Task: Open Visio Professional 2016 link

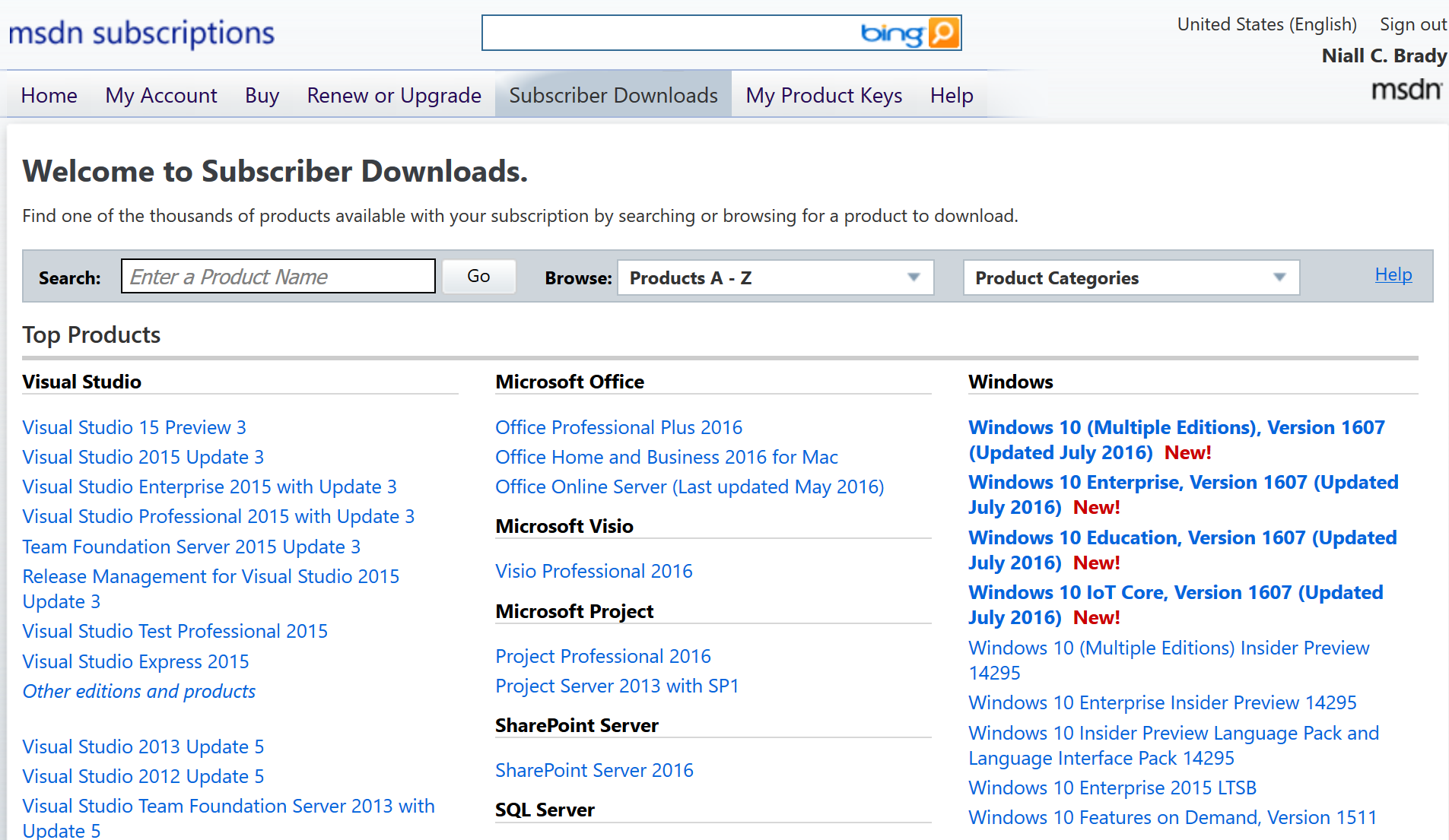Action: point(593,571)
